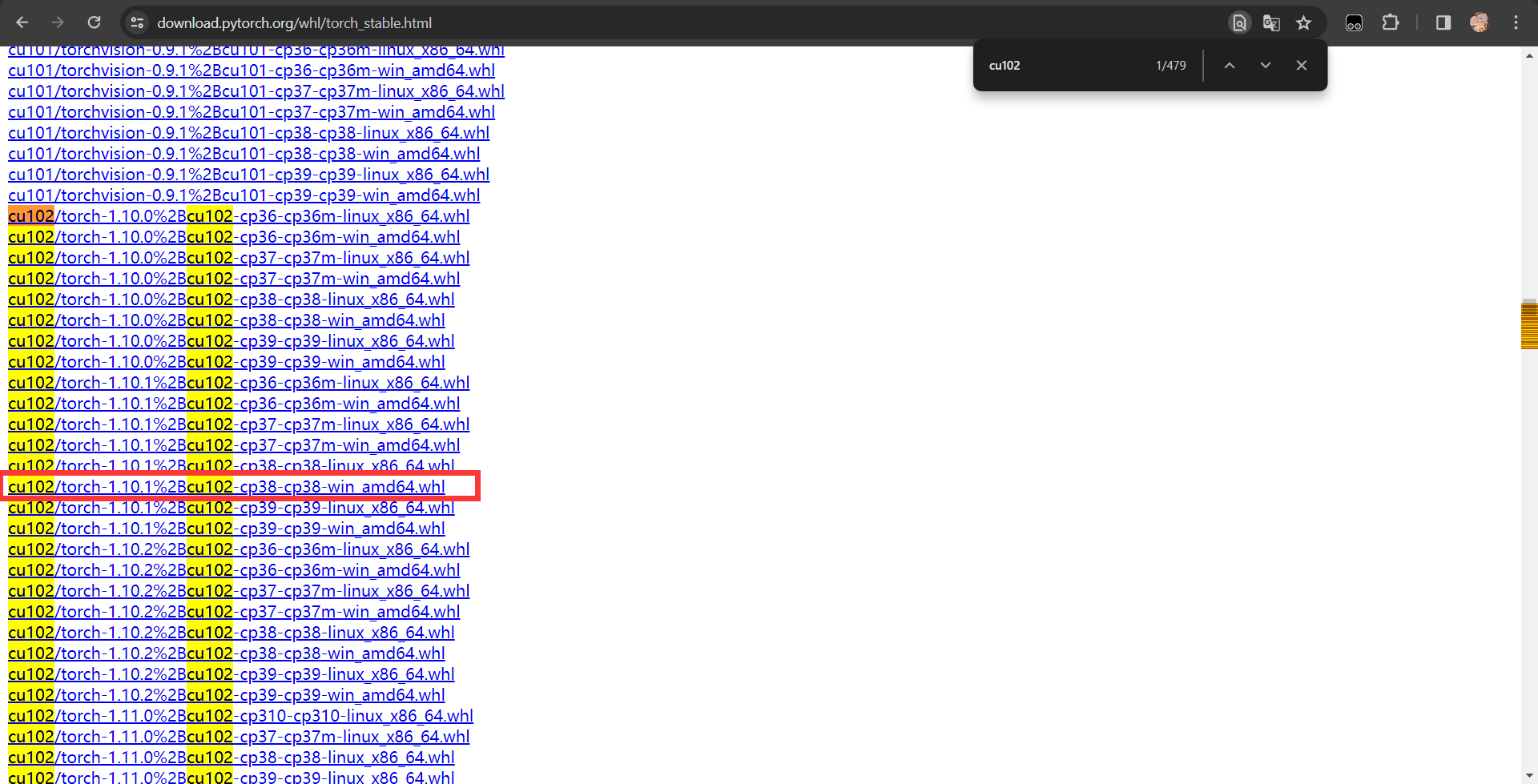Jump to next cu102 match

point(1265,66)
